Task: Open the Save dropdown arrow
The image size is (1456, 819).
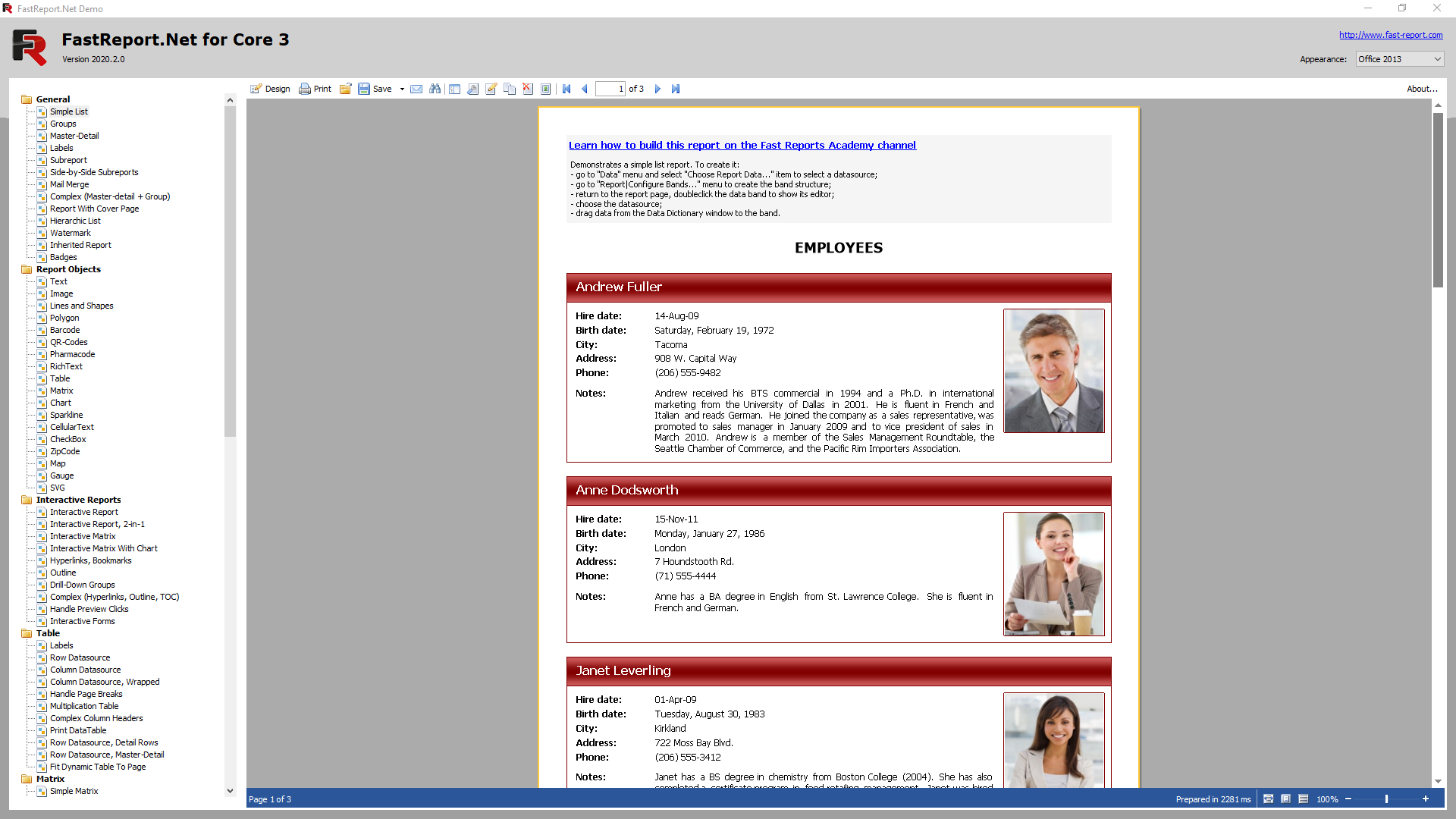Action: [402, 89]
